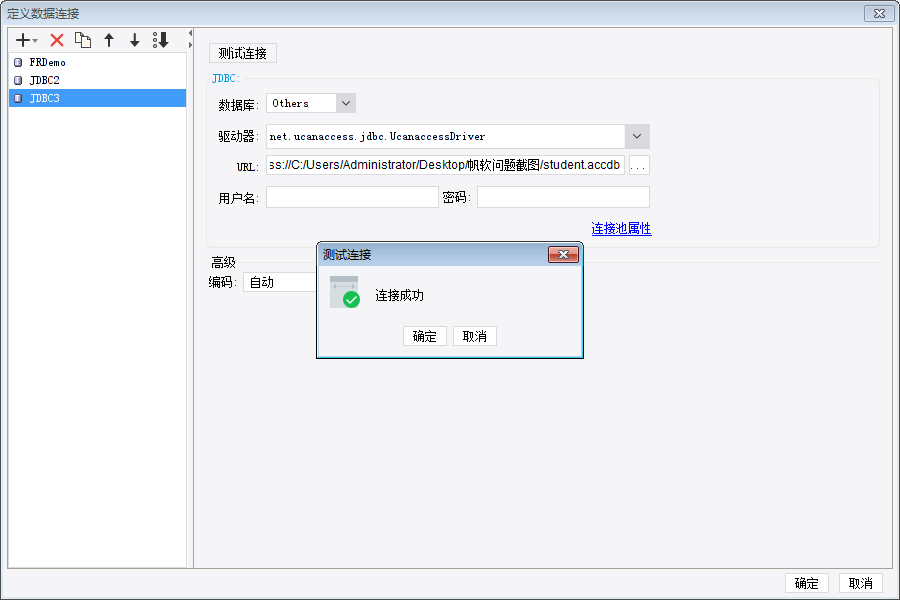Select the JDBC3 connection
The image size is (900, 600).
coord(98,98)
